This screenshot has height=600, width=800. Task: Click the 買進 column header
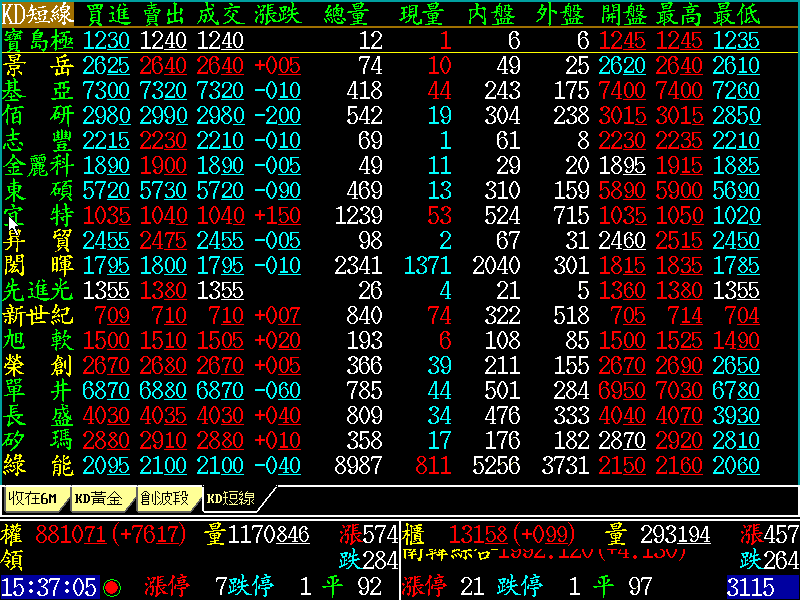(107, 14)
